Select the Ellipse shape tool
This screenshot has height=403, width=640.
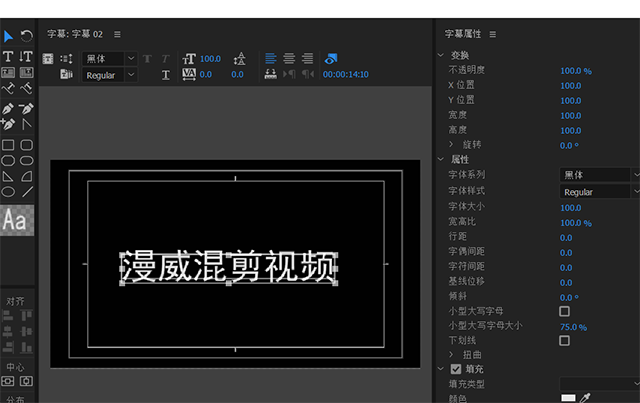(9, 191)
